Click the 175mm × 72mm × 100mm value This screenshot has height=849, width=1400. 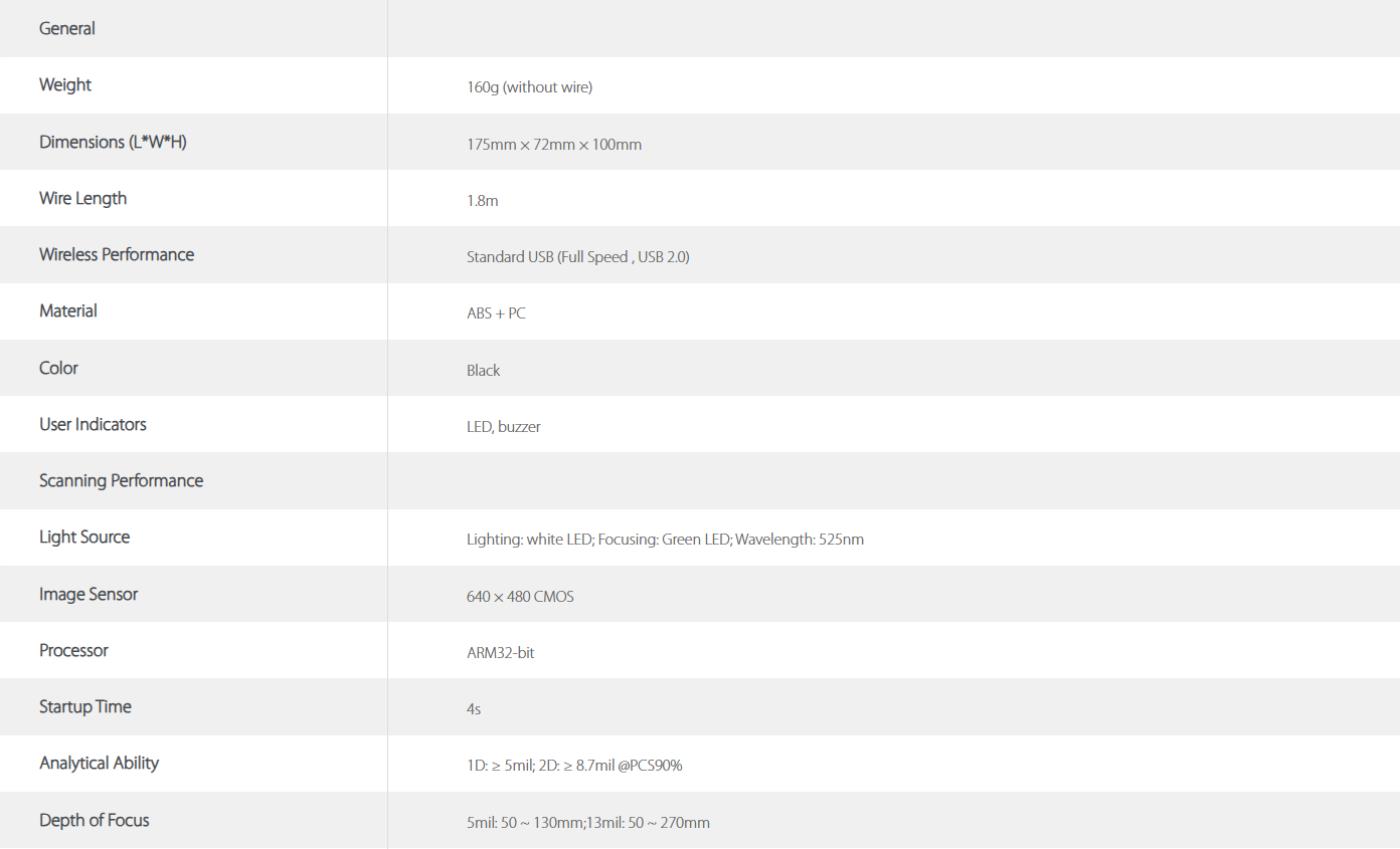point(554,144)
